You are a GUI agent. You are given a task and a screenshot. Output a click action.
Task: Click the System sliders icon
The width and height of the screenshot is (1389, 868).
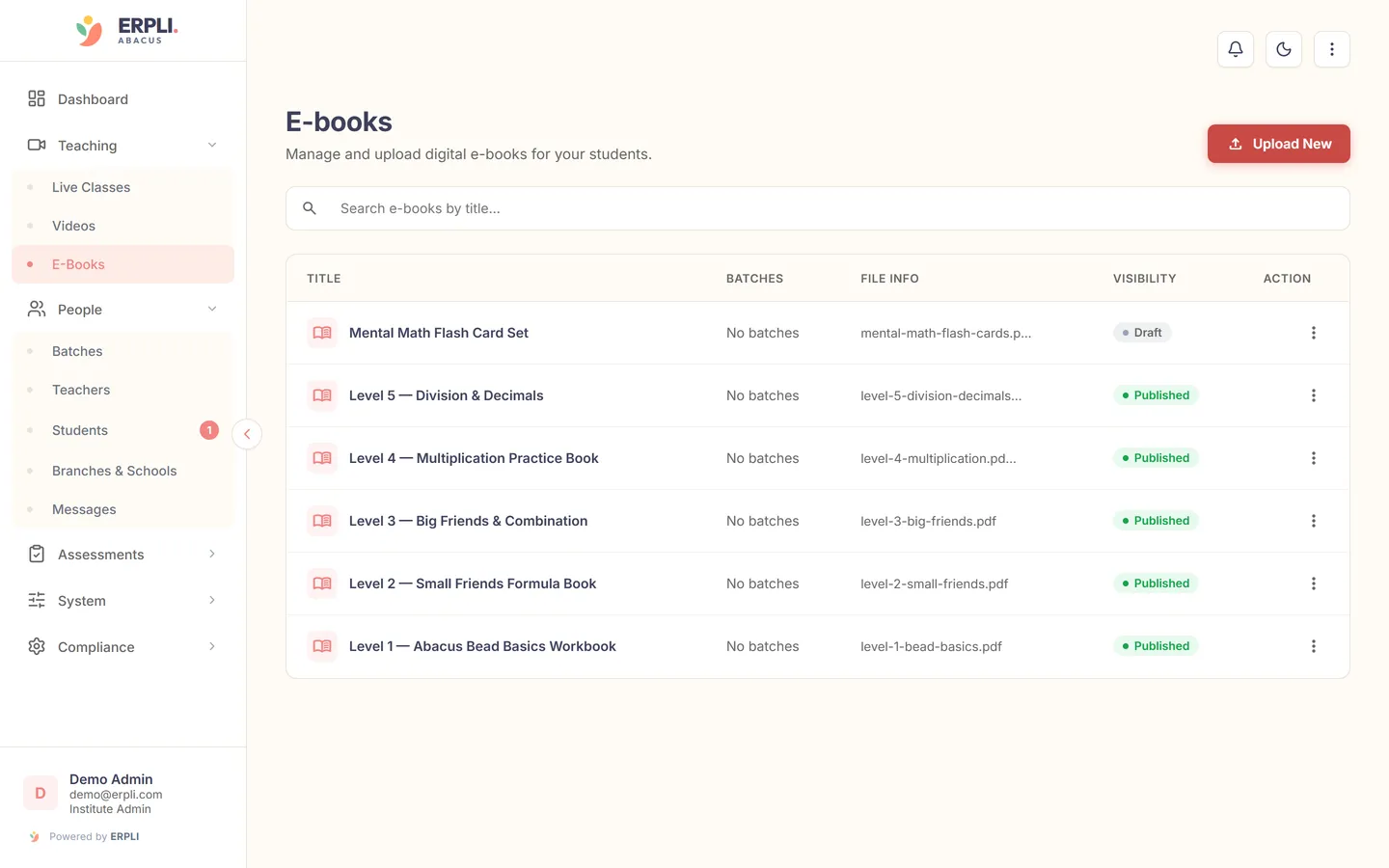[37, 600]
